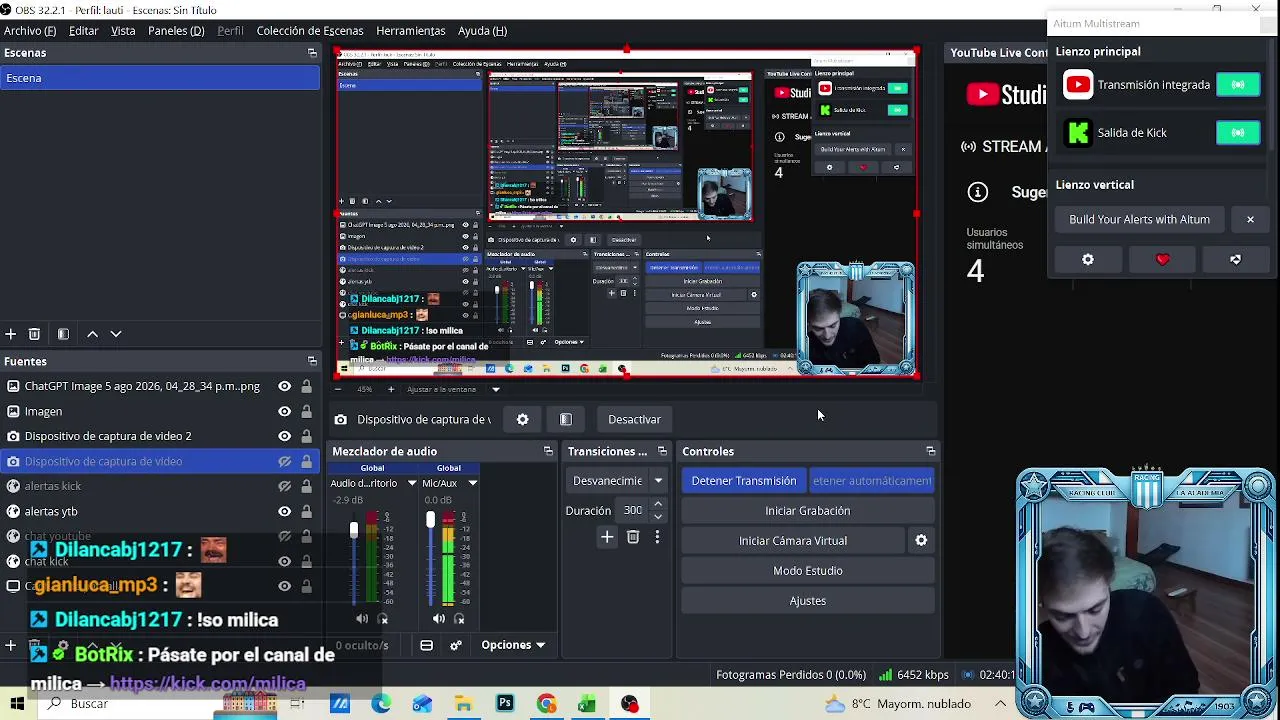Unlock the Imagen source
Image resolution: width=1280 pixels, height=720 pixels.
(x=306, y=412)
